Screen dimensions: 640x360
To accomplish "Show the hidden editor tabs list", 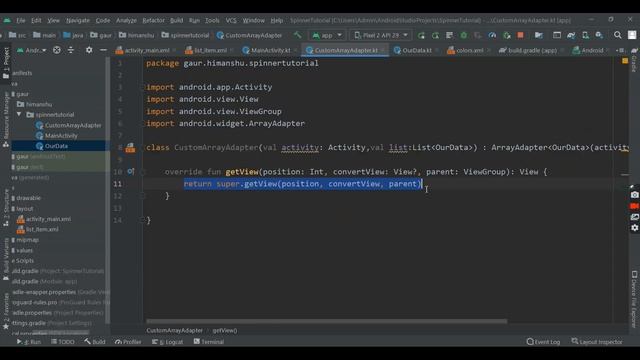I will [621, 50].
